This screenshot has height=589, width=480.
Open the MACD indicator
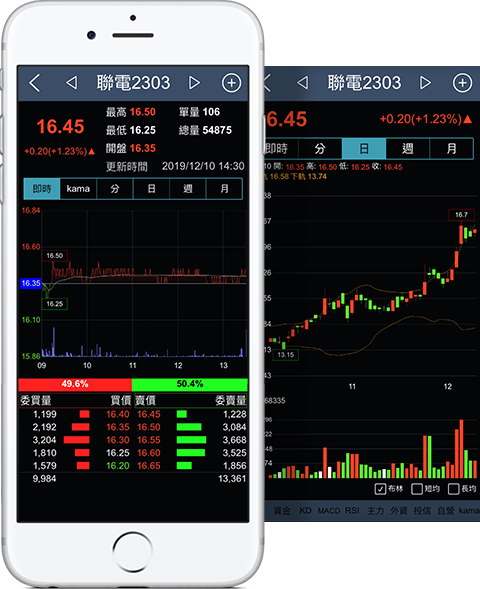click(329, 510)
